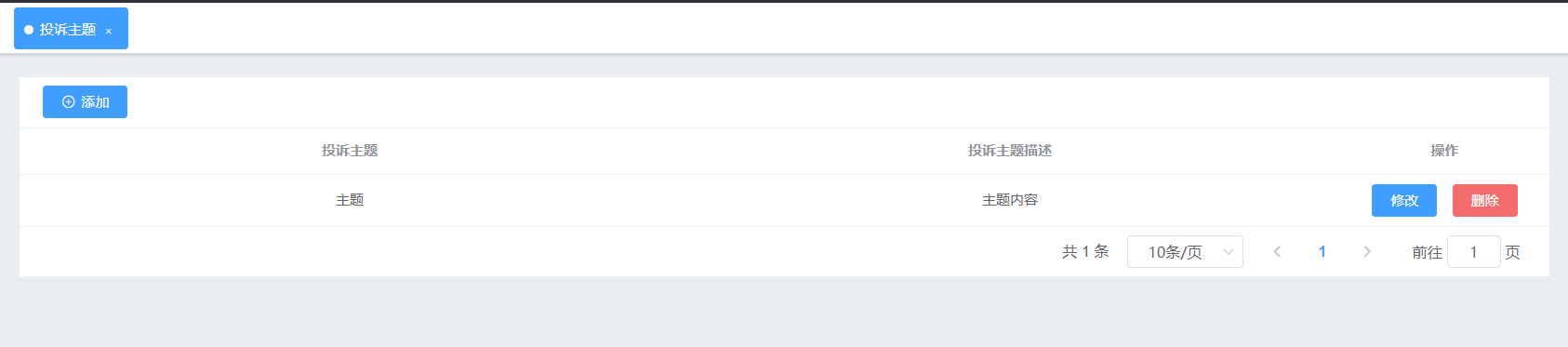Image resolution: width=1568 pixels, height=347 pixels.
Task: Click the 前往 page number input field
Action: 1473,252
